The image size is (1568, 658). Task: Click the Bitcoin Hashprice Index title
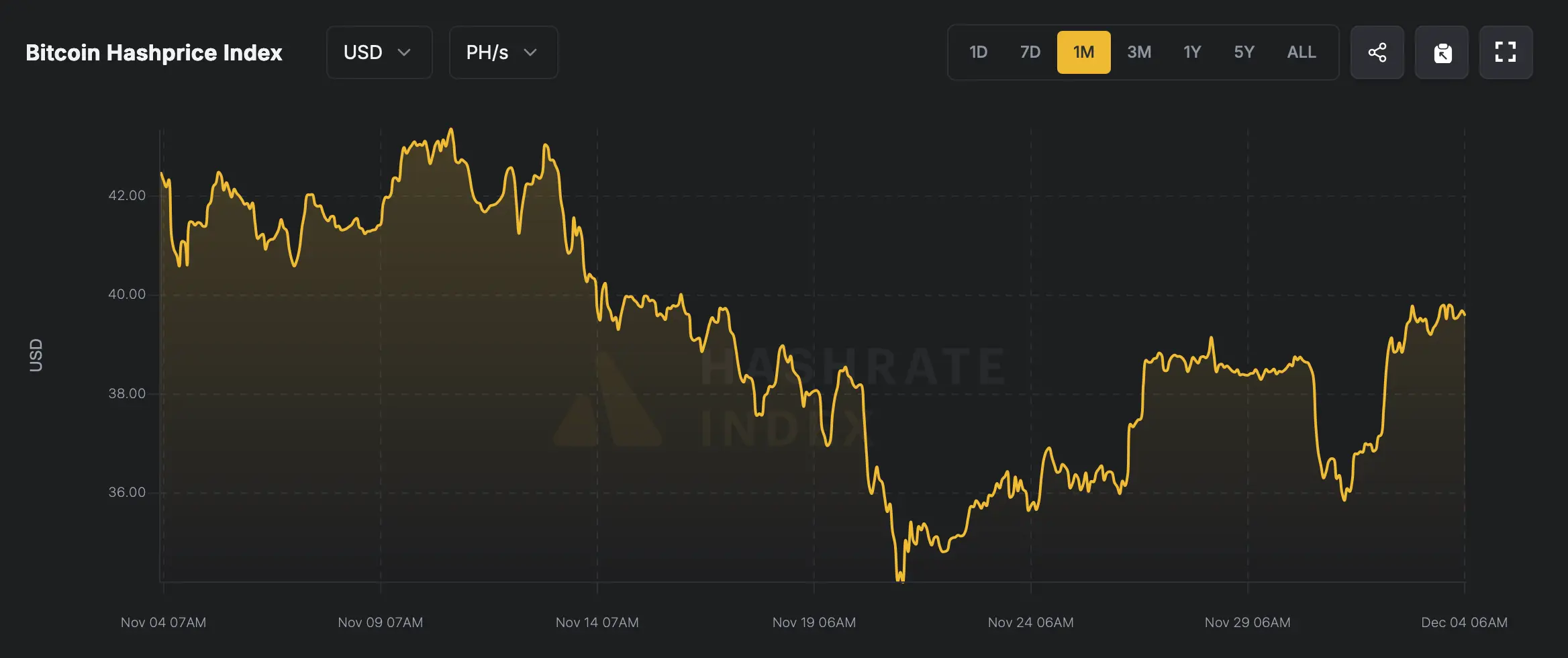(154, 52)
